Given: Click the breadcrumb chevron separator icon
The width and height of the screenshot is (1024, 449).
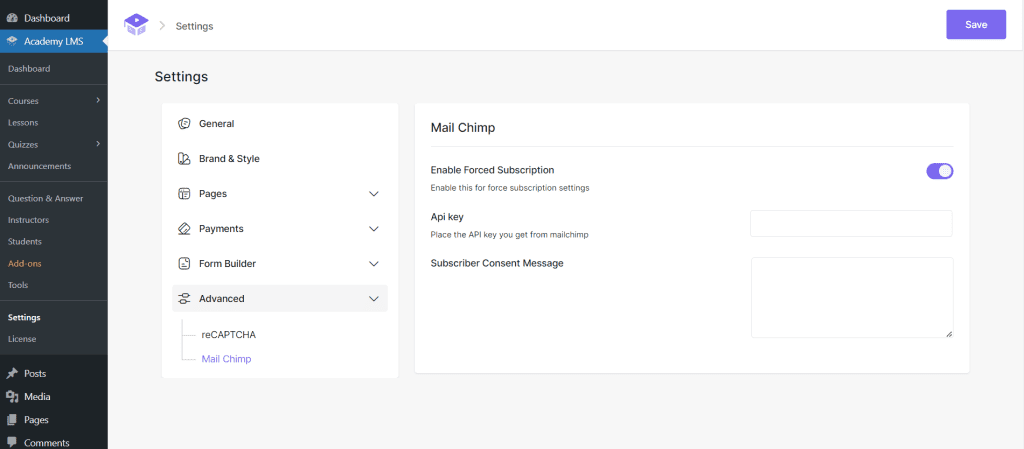Looking at the screenshot, I should pyautogui.click(x=162, y=25).
